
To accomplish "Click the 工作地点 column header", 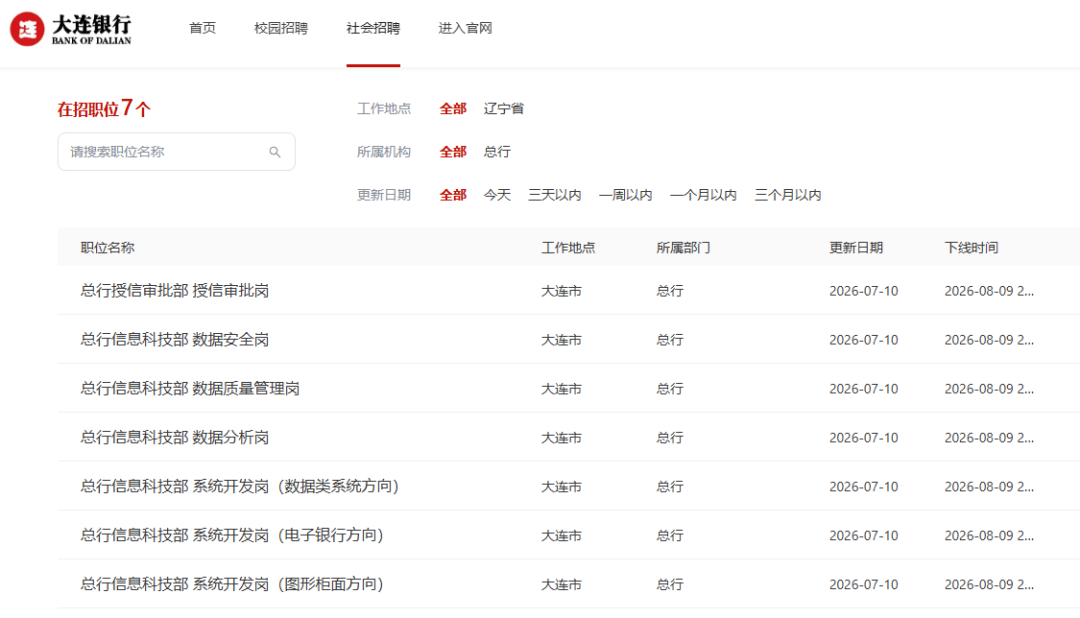I will point(568,248).
